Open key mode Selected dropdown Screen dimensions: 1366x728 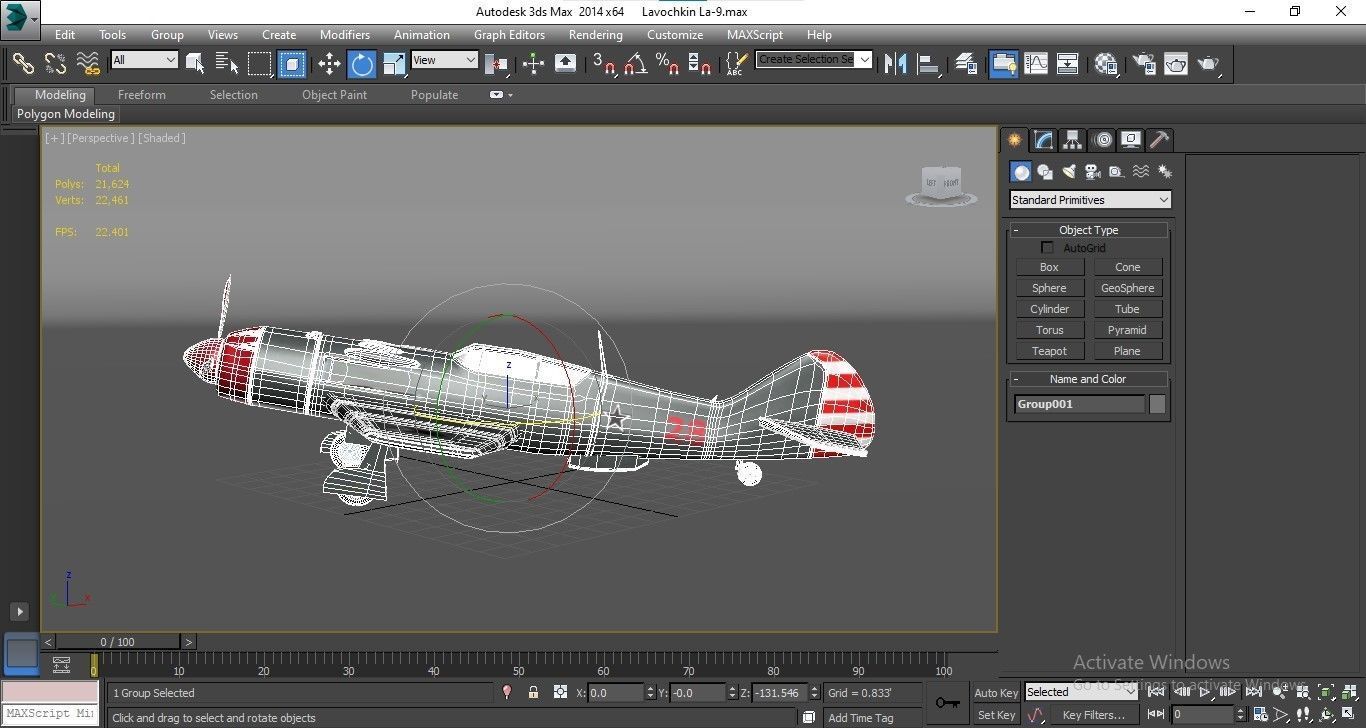click(1080, 692)
